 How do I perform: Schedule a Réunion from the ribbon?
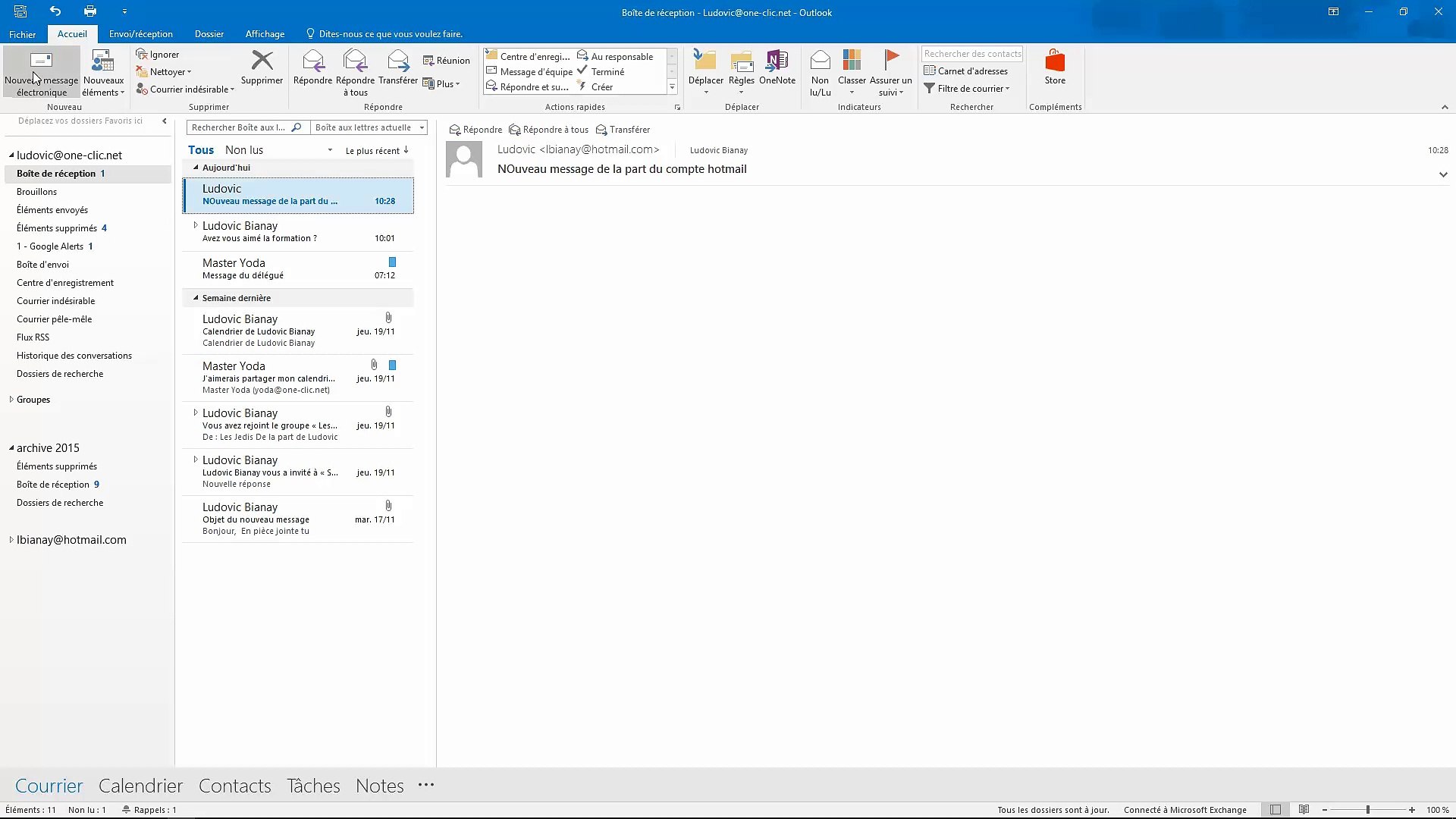pos(447,60)
